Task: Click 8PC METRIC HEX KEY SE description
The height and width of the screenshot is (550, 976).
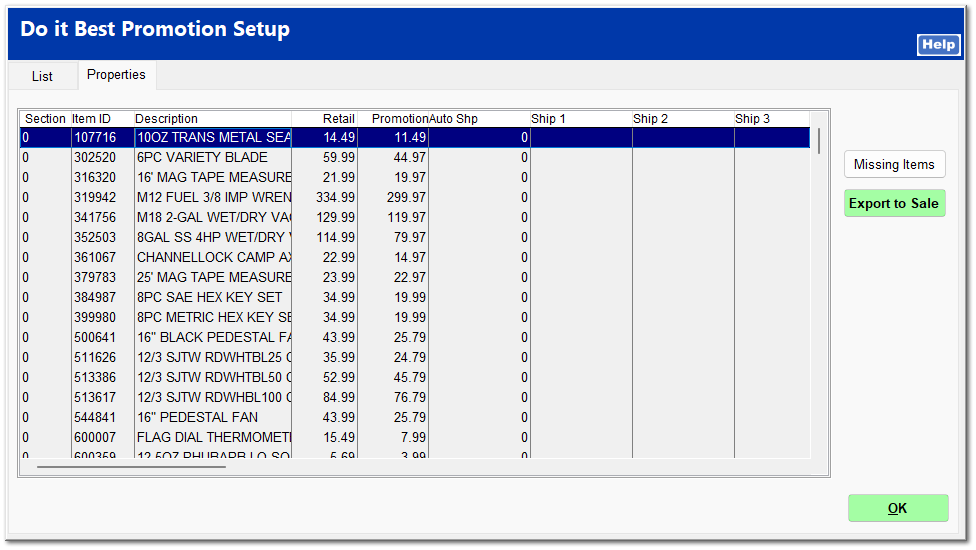Action: coord(214,317)
